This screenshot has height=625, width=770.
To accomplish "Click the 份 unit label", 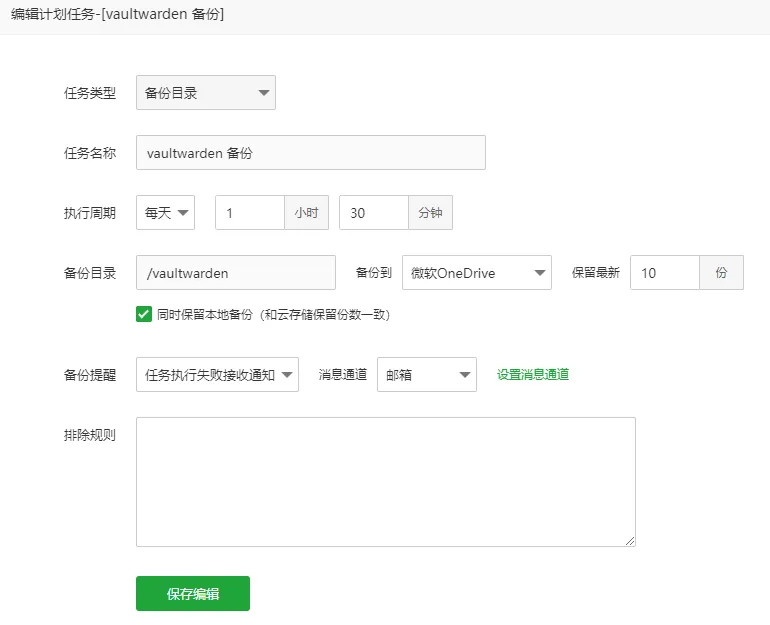I will (x=721, y=272).
